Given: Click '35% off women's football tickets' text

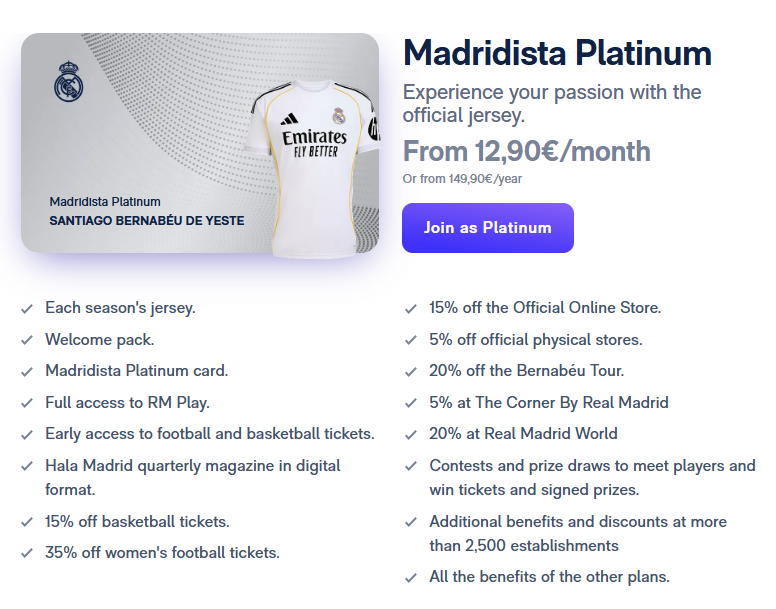Looking at the screenshot, I should (162, 553).
